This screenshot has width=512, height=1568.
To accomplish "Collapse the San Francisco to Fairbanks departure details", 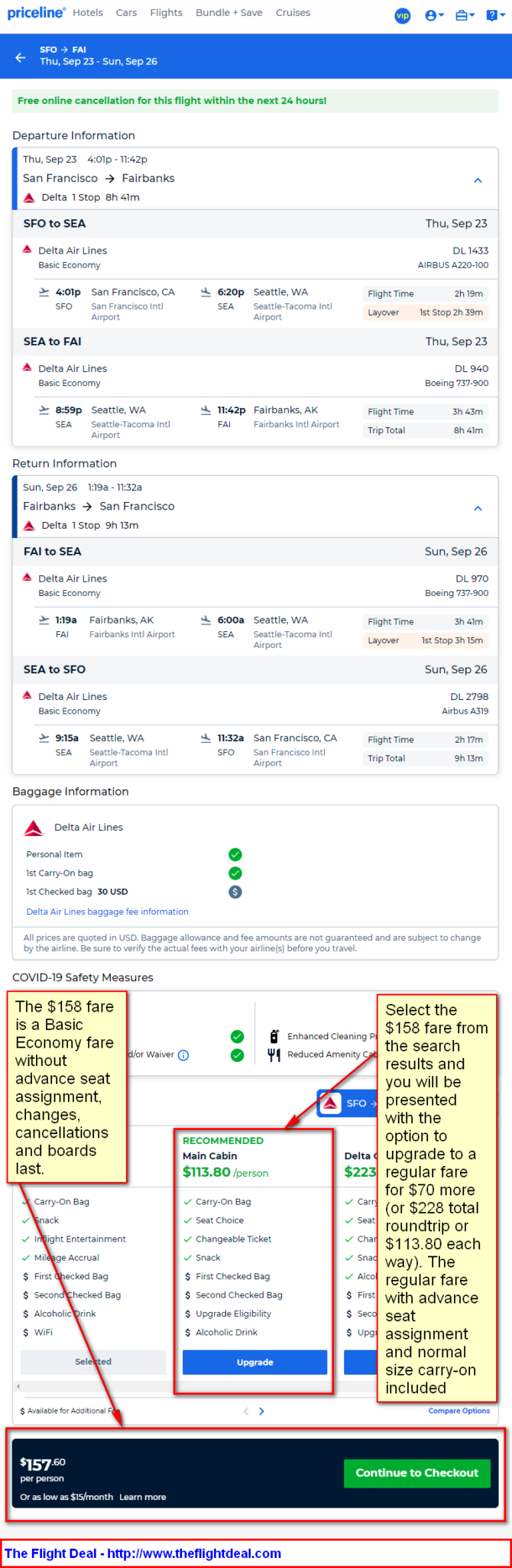I will click(x=478, y=180).
